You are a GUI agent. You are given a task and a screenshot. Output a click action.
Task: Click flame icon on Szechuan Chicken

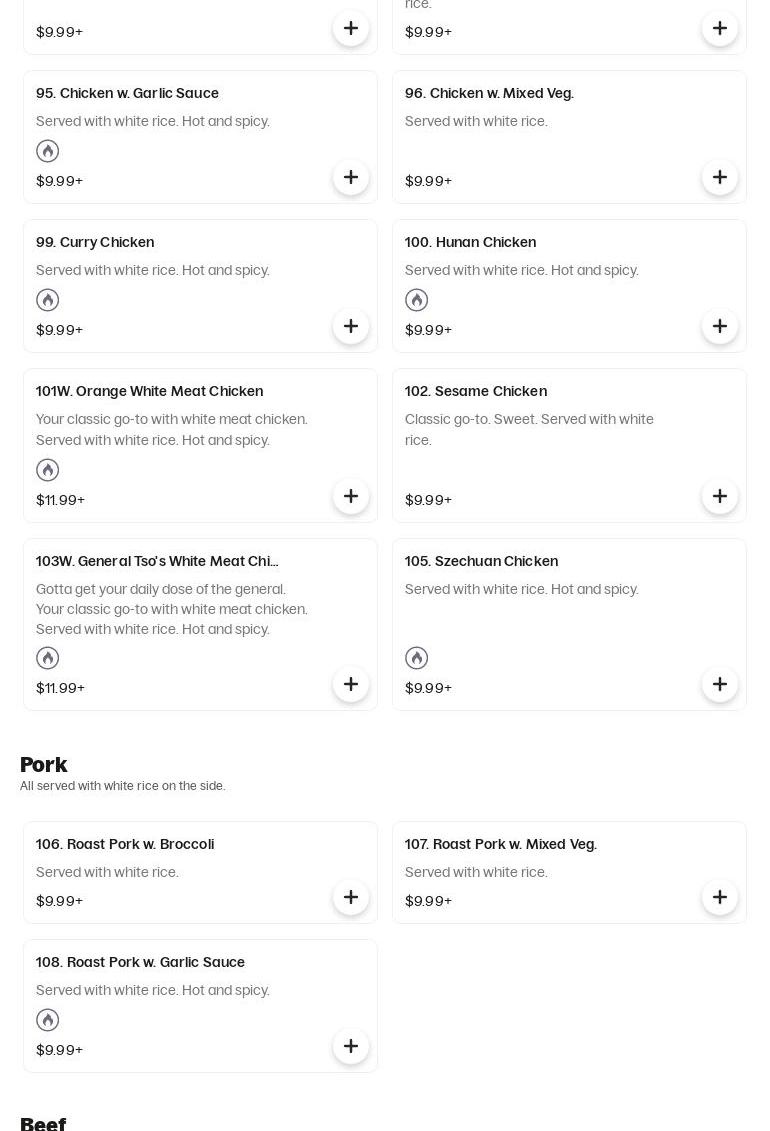tap(417, 658)
